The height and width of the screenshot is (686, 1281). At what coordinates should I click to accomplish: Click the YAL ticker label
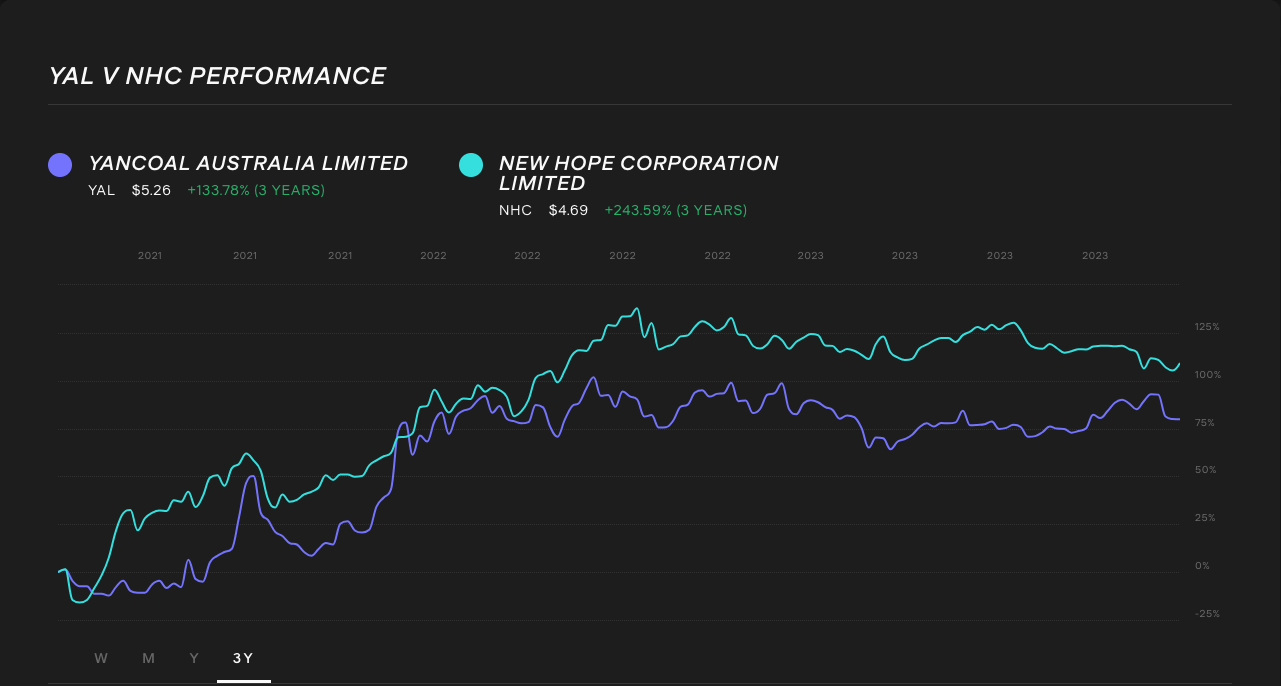101,190
